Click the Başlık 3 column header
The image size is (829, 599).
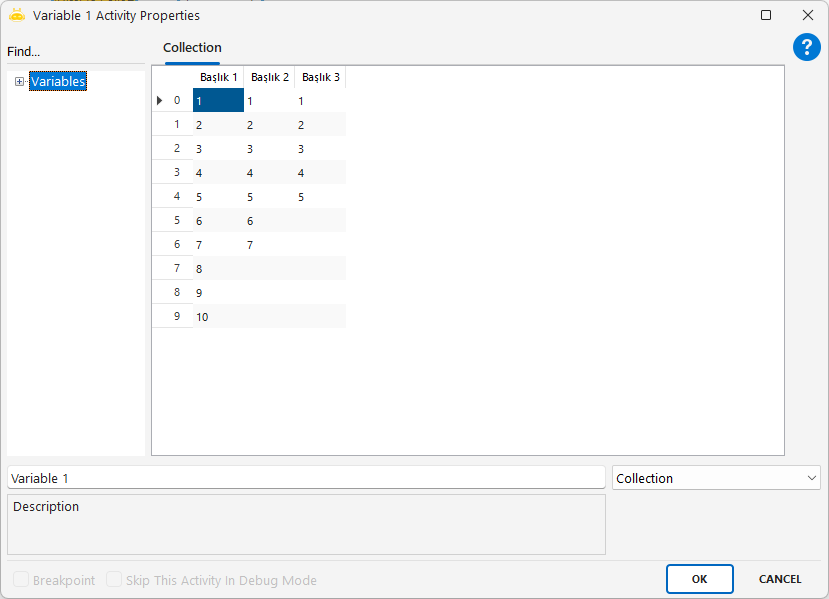pyautogui.click(x=320, y=77)
